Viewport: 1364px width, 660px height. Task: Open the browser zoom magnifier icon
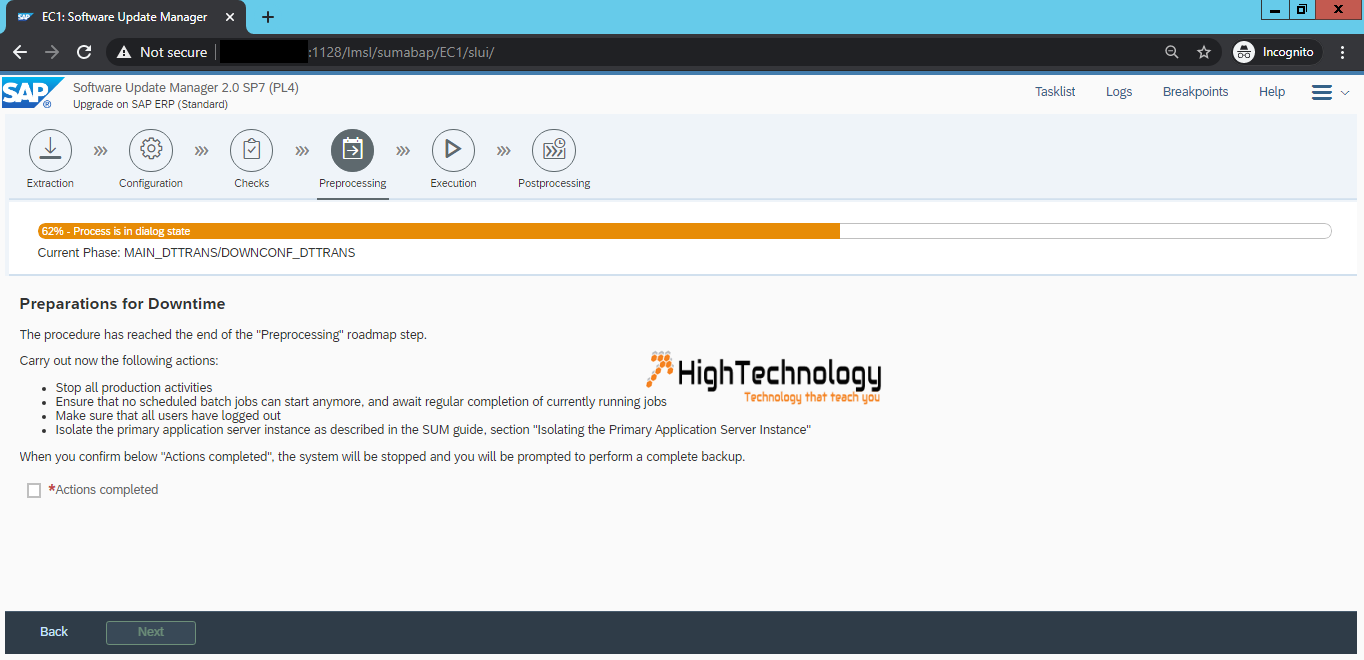pos(1172,52)
